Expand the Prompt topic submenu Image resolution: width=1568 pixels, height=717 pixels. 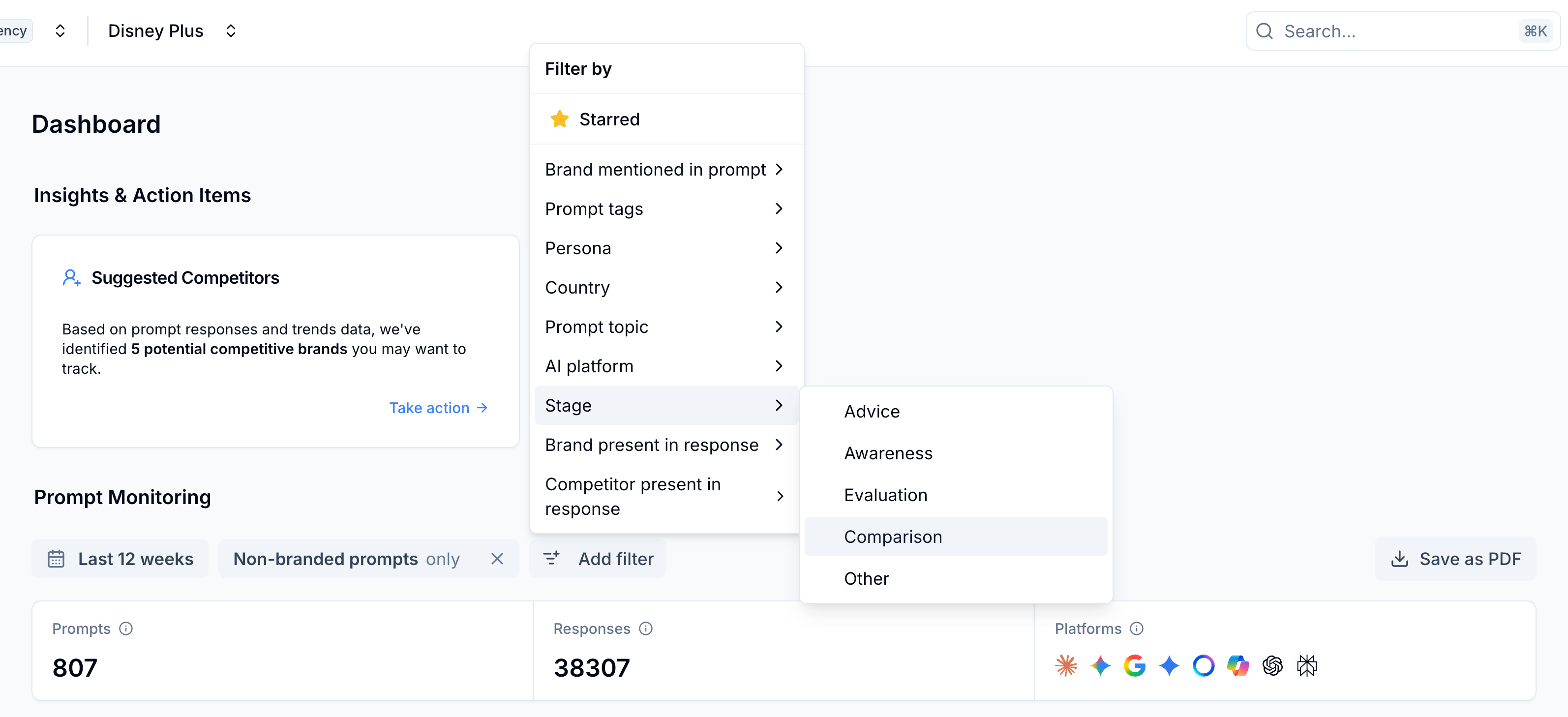(666, 327)
